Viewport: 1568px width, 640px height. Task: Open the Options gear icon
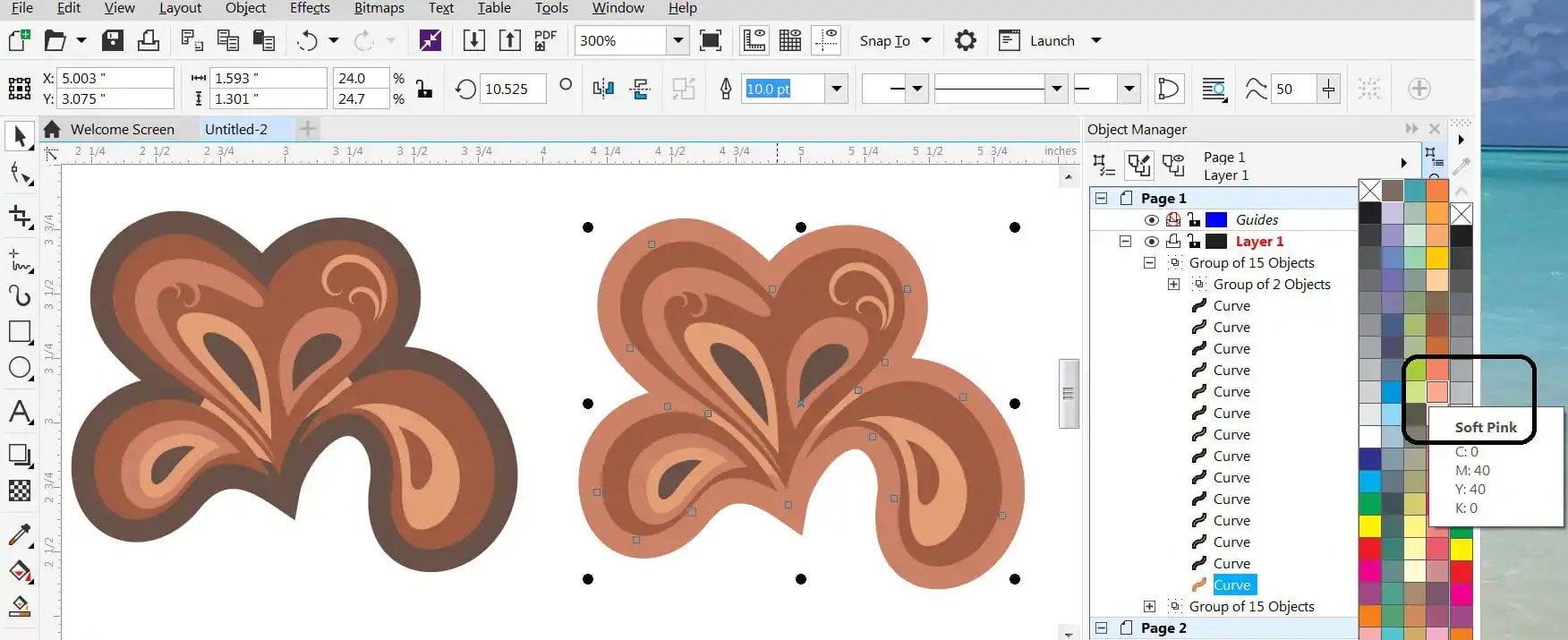(965, 40)
